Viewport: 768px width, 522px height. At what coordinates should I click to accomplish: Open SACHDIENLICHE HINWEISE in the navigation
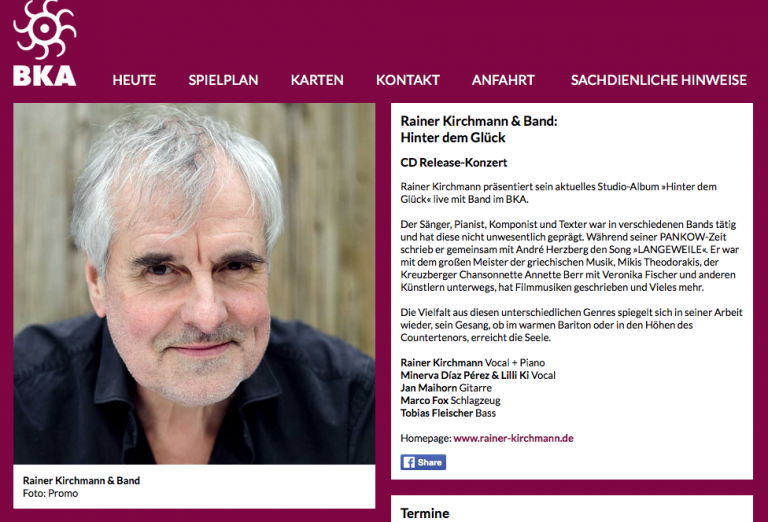coord(659,80)
